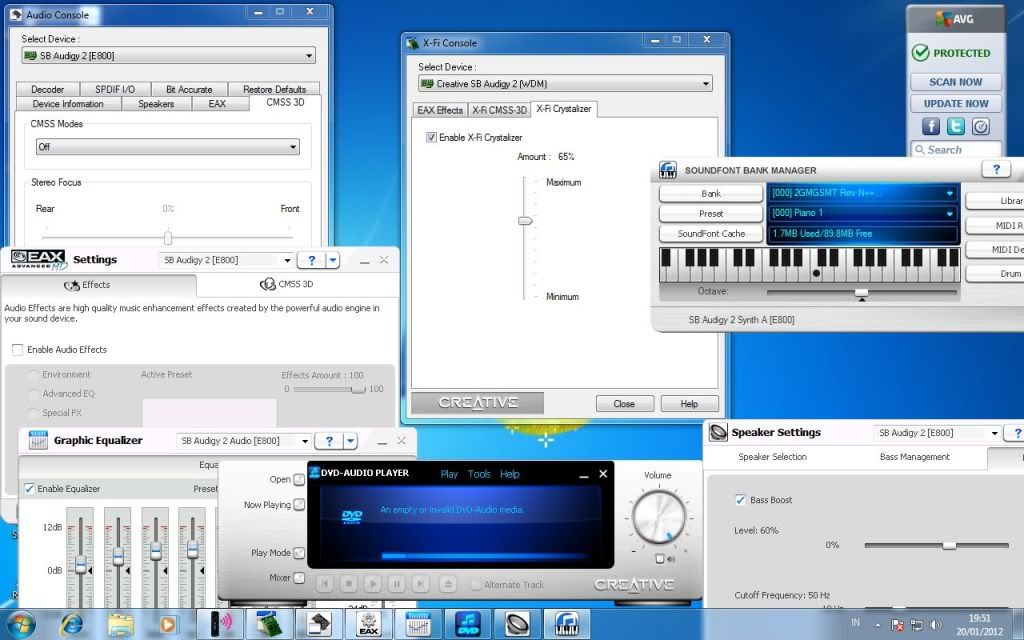The image size is (1024, 640).
Task: Click the Bank button in SoundFont Manager
Action: tap(711, 193)
